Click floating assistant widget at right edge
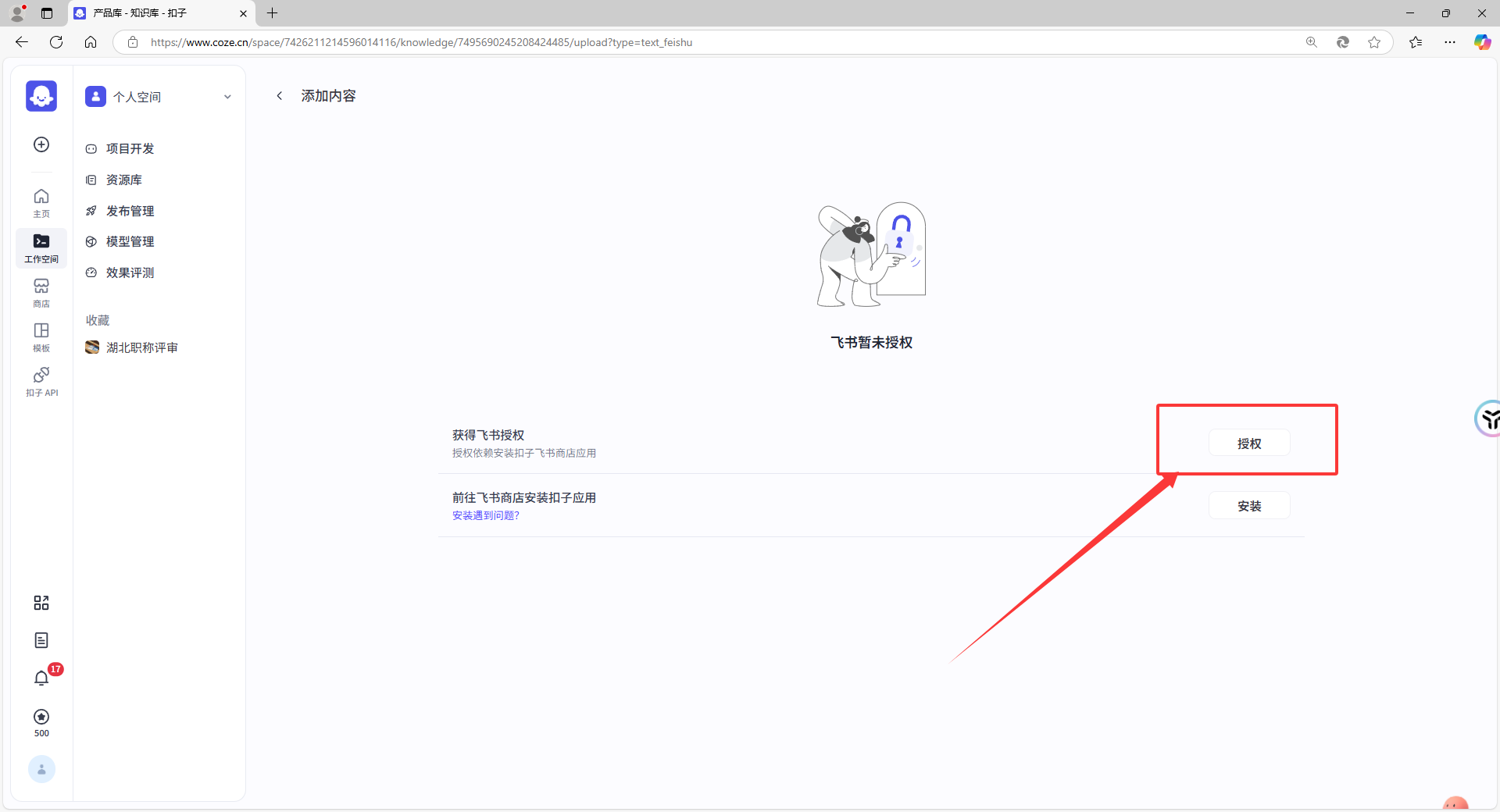Image resolution: width=1500 pixels, height=812 pixels. coord(1488,419)
